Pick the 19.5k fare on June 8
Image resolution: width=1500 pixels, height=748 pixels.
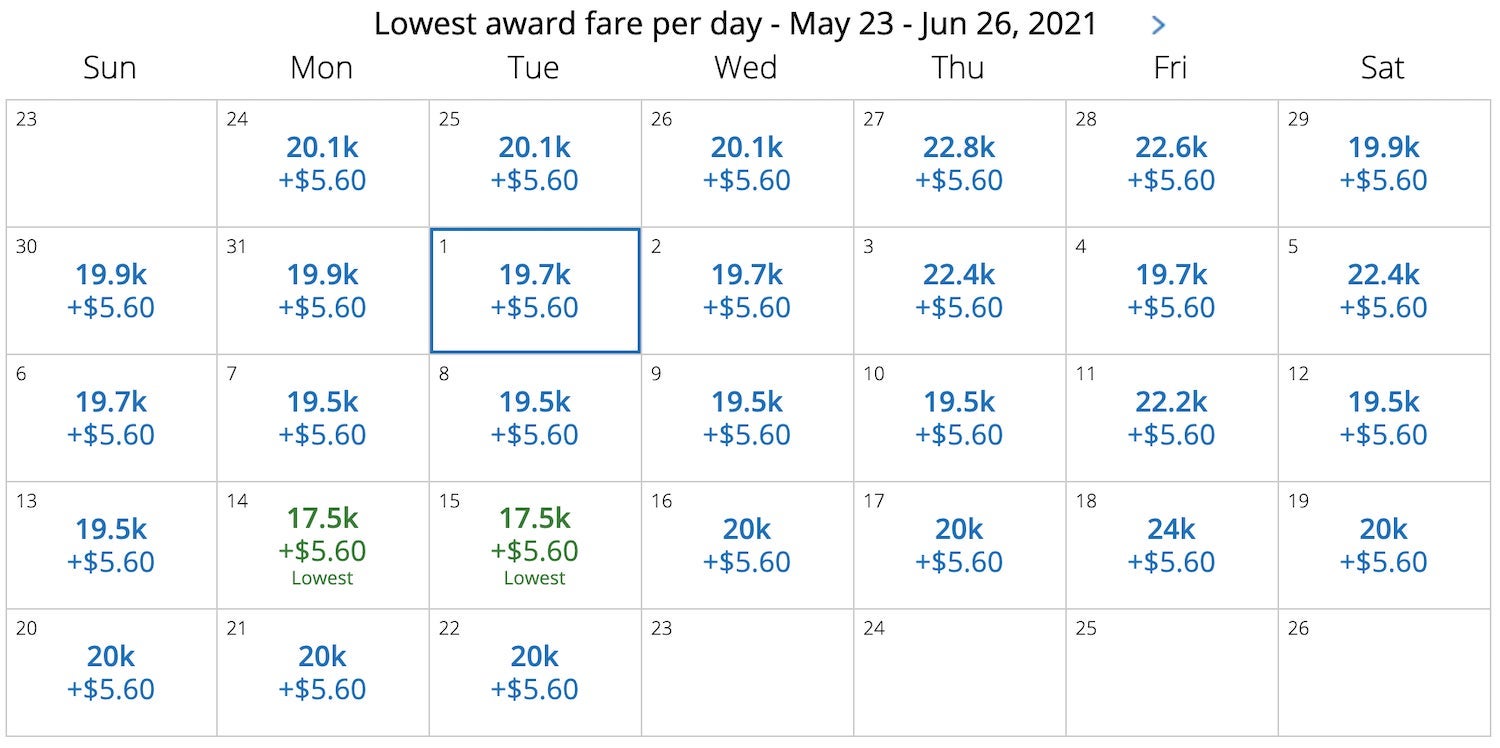click(535, 417)
